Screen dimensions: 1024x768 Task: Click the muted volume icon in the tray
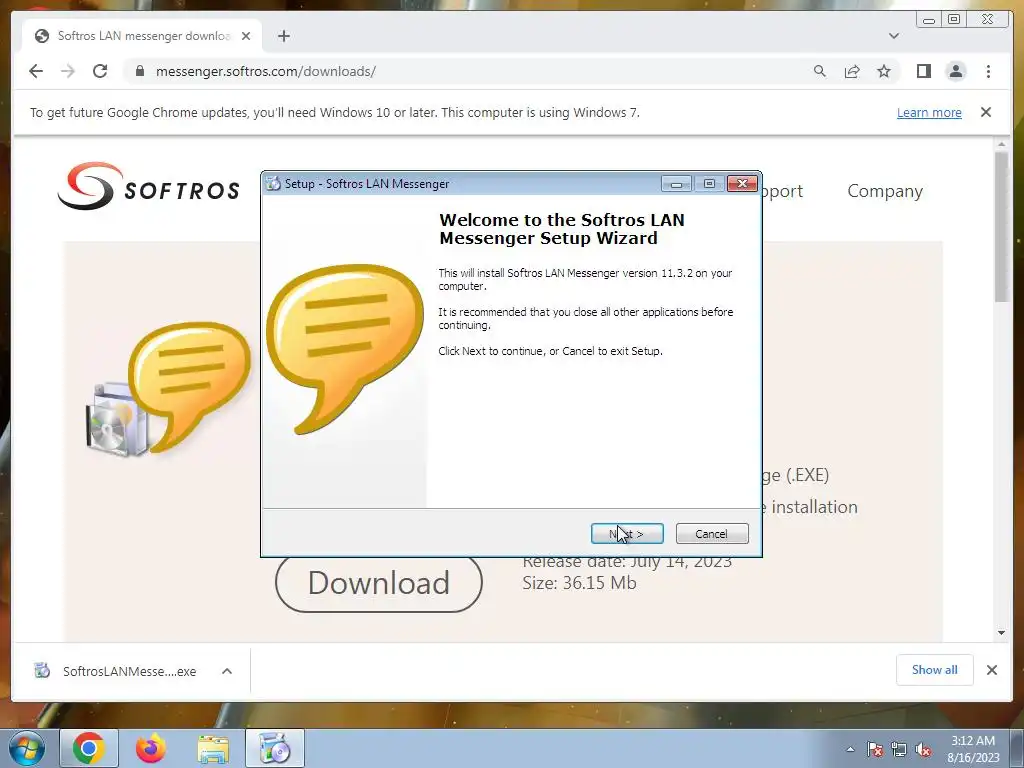pyautogui.click(x=923, y=750)
